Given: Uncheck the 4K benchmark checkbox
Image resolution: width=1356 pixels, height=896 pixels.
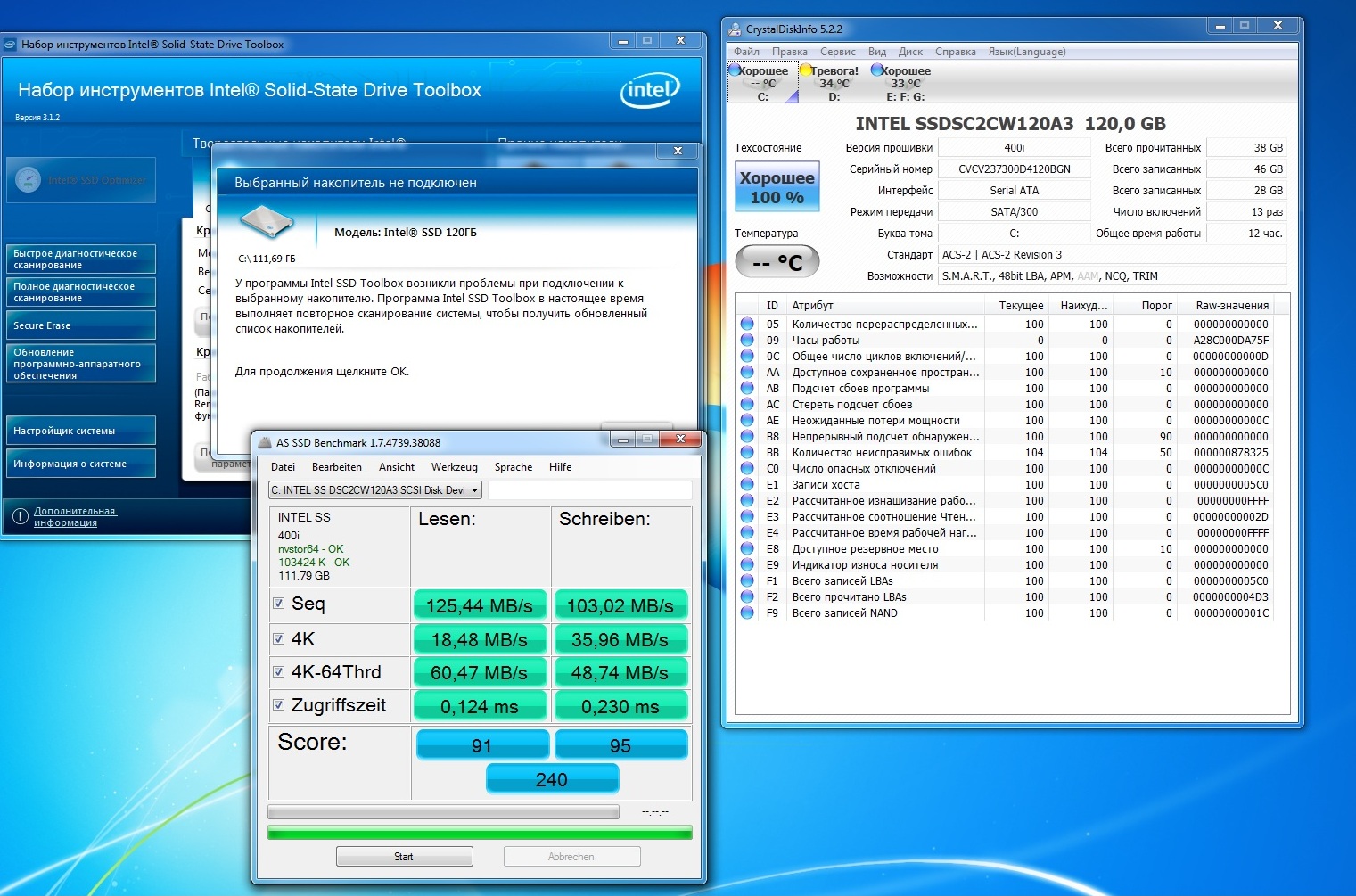Looking at the screenshot, I should coord(279,639).
